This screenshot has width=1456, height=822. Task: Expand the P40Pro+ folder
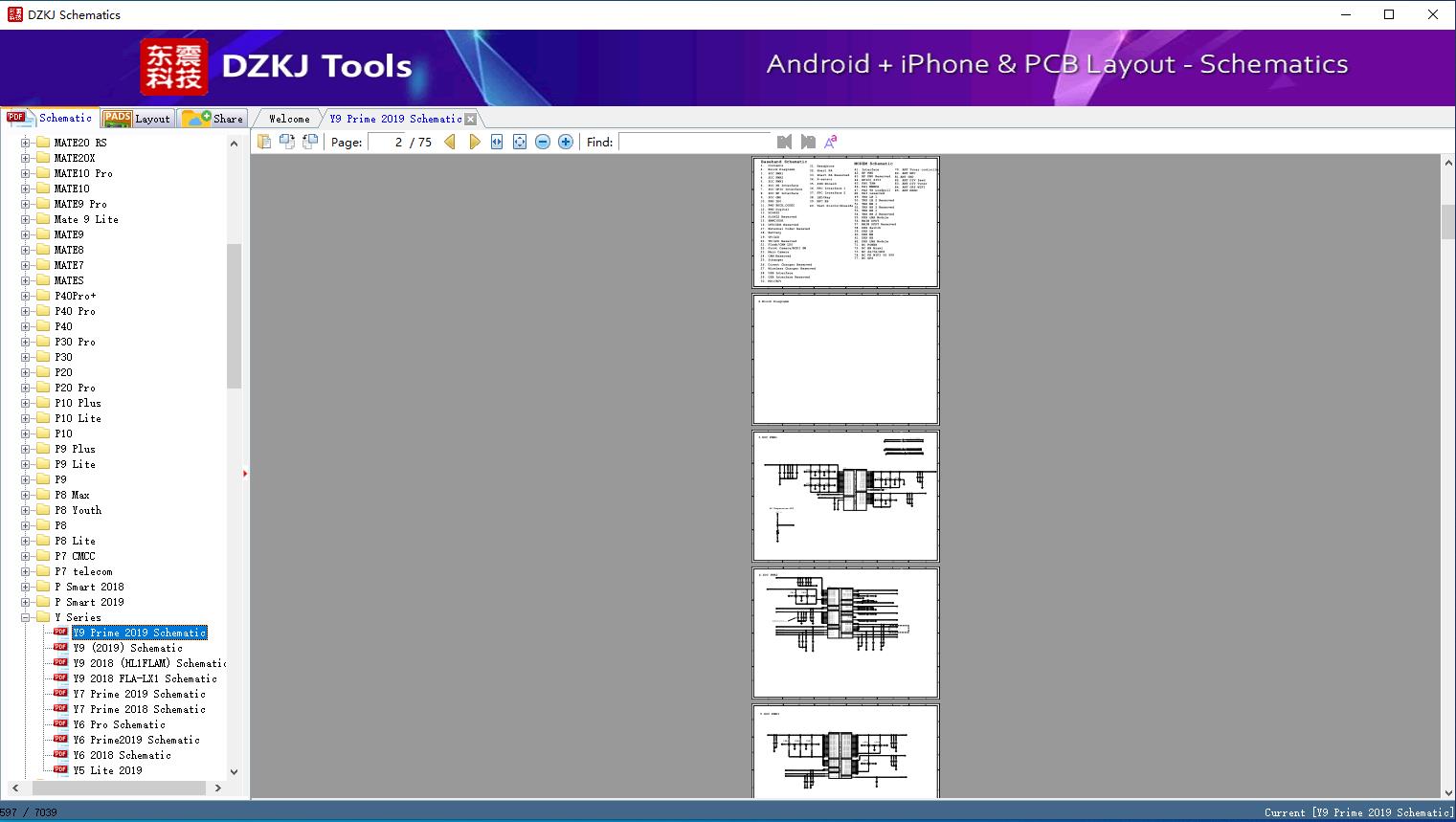click(x=26, y=296)
